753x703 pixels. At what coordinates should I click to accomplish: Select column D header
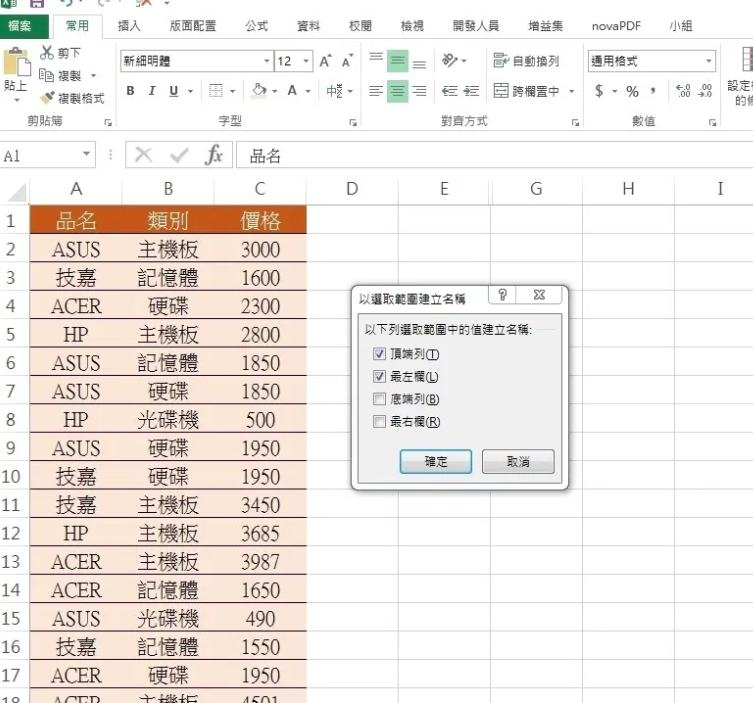[352, 189]
